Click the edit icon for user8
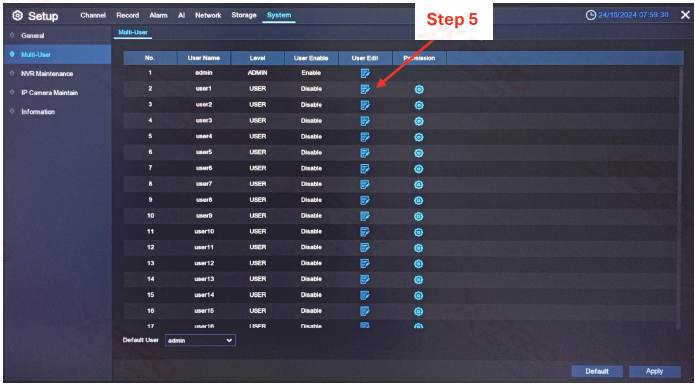Screen dimensions: 695x384 [x=365, y=200]
